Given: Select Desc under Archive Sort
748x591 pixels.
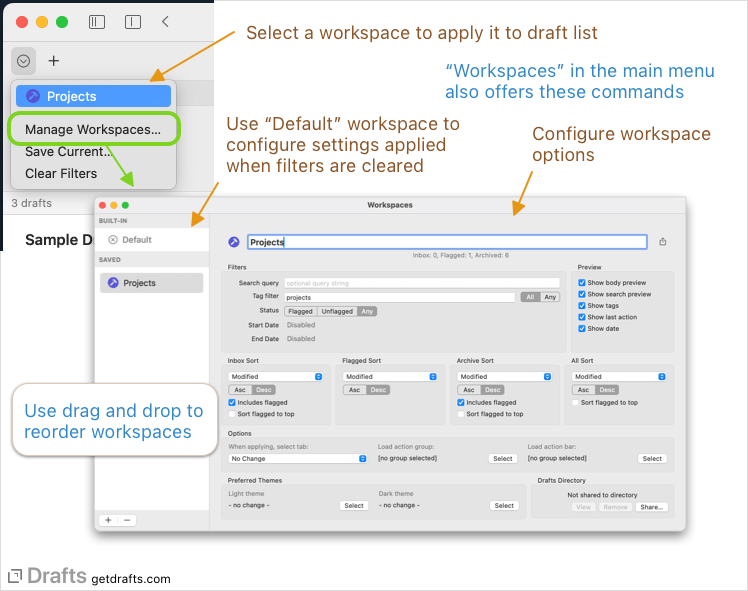Looking at the screenshot, I should (x=493, y=390).
